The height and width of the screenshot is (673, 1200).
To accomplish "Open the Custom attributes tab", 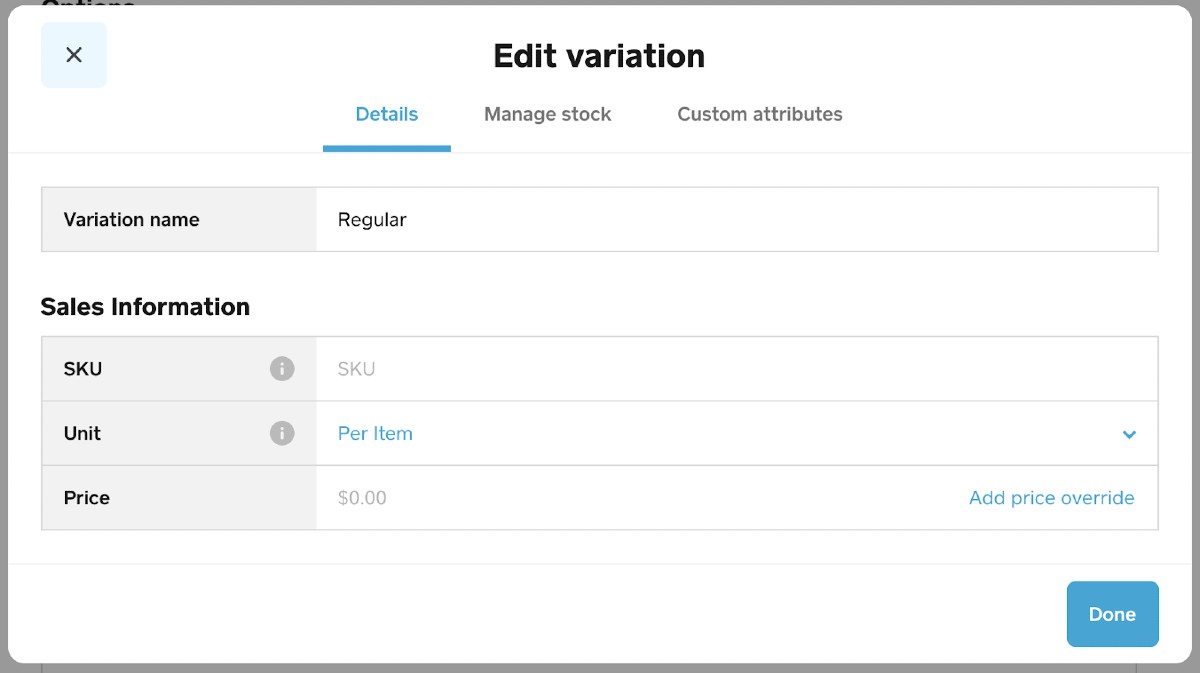I will point(760,114).
